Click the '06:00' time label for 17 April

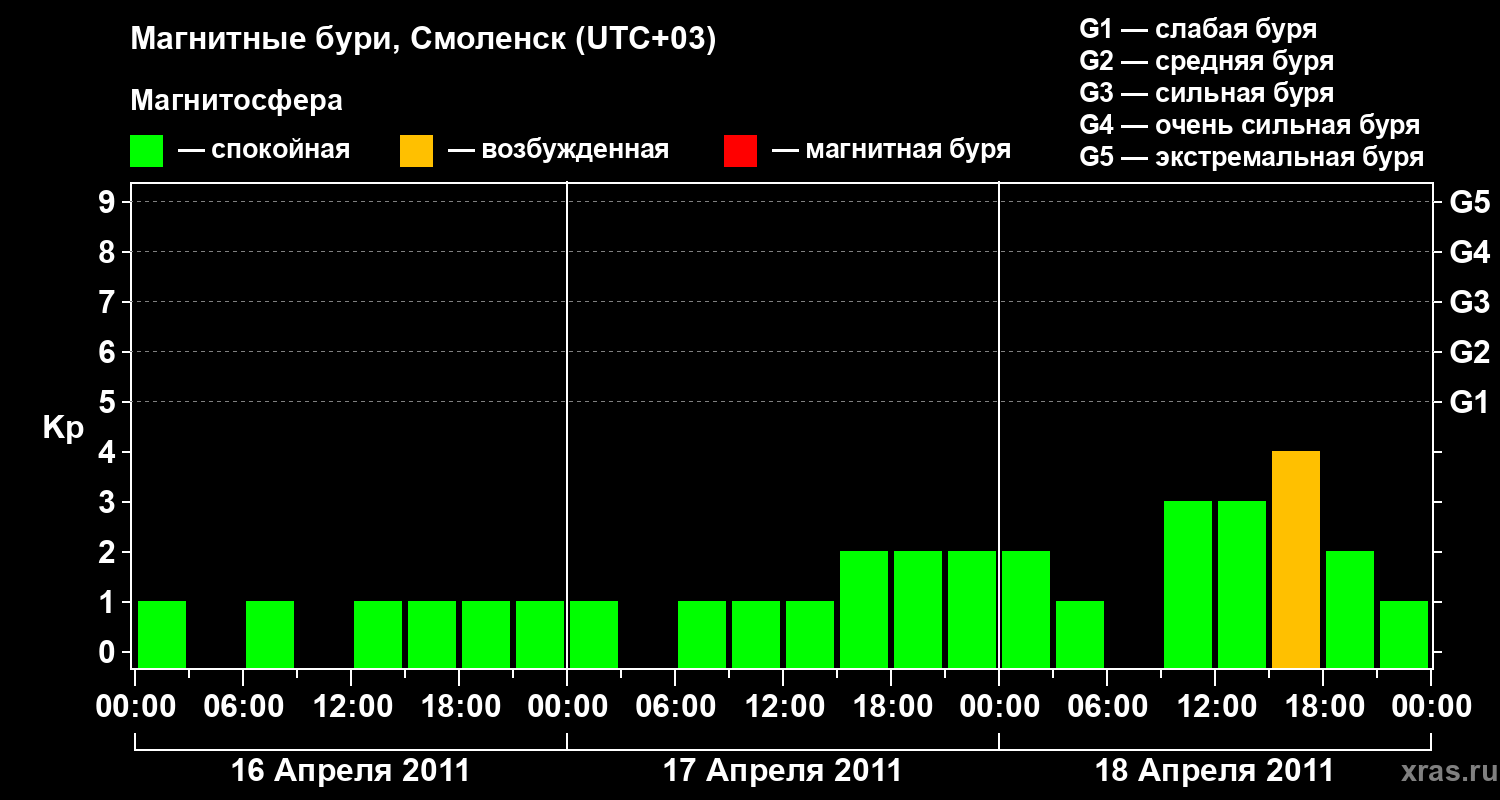pos(675,707)
